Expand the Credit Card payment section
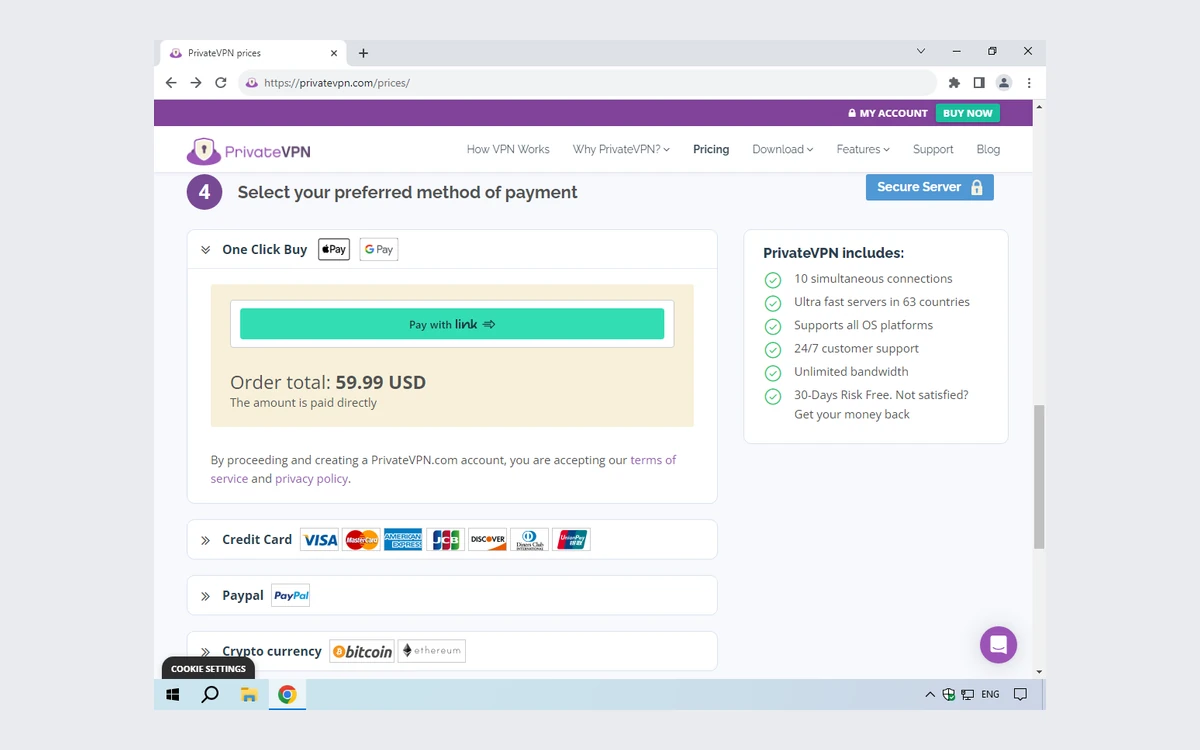Image resolution: width=1200 pixels, height=750 pixels. (x=205, y=540)
